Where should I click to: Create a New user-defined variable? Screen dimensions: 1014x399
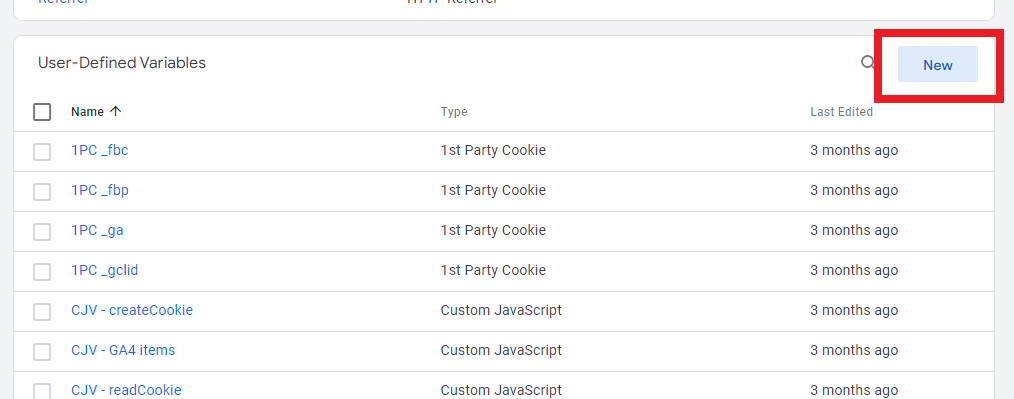(x=938, y=65)
